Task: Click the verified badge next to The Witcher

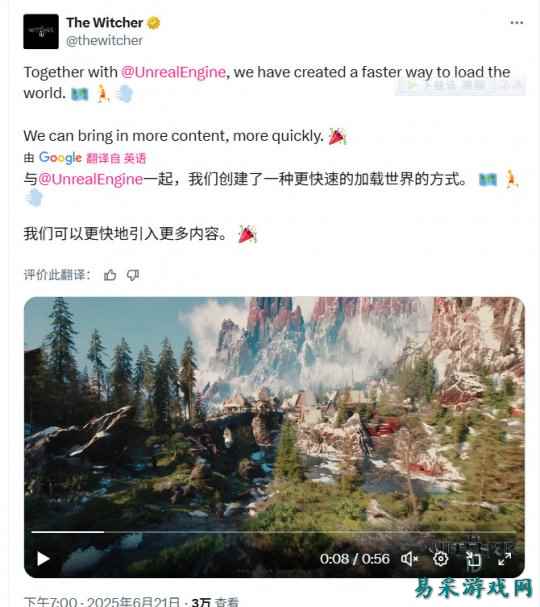Action: (154, 23)
